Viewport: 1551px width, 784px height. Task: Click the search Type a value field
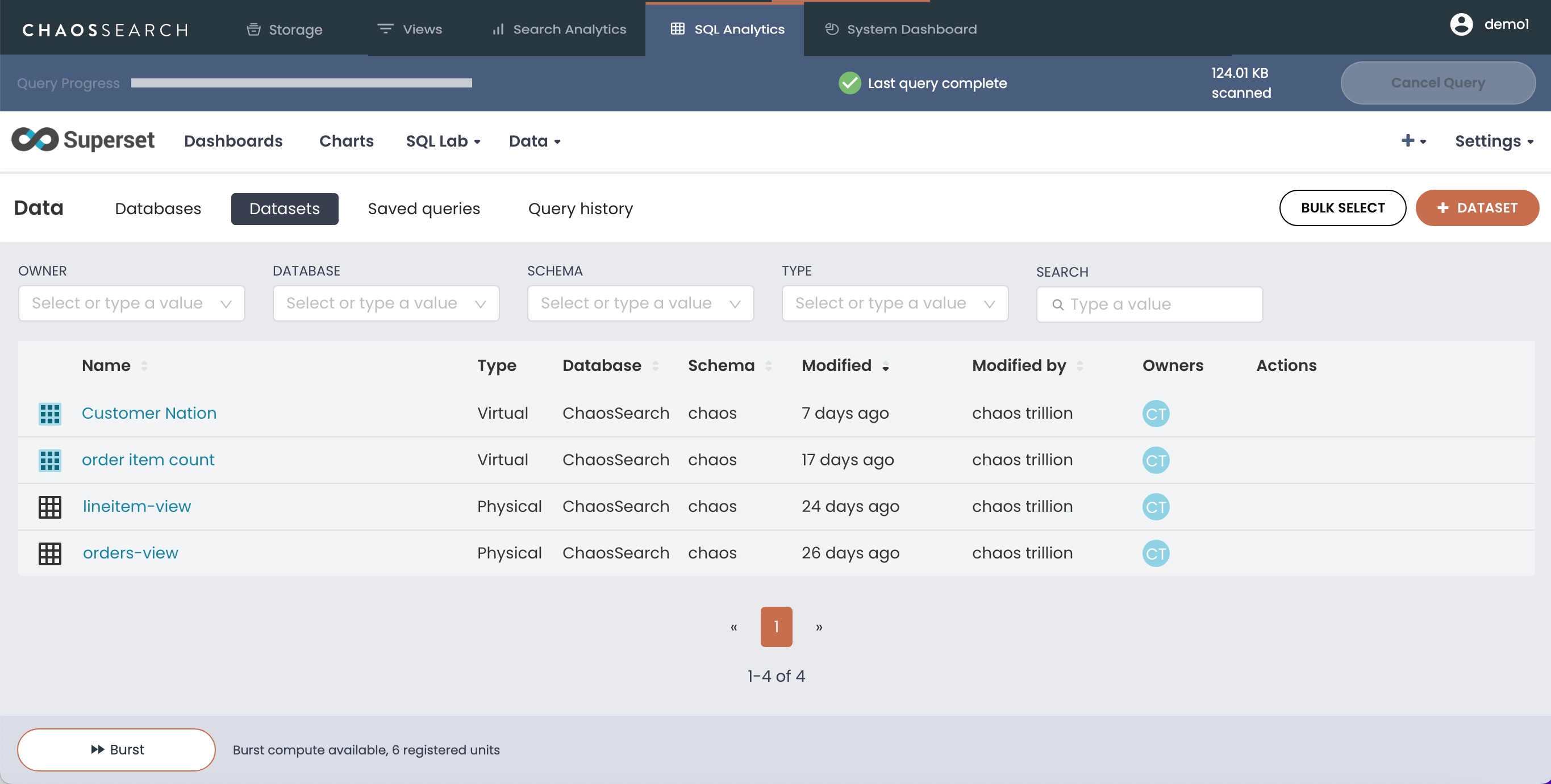1149,304
